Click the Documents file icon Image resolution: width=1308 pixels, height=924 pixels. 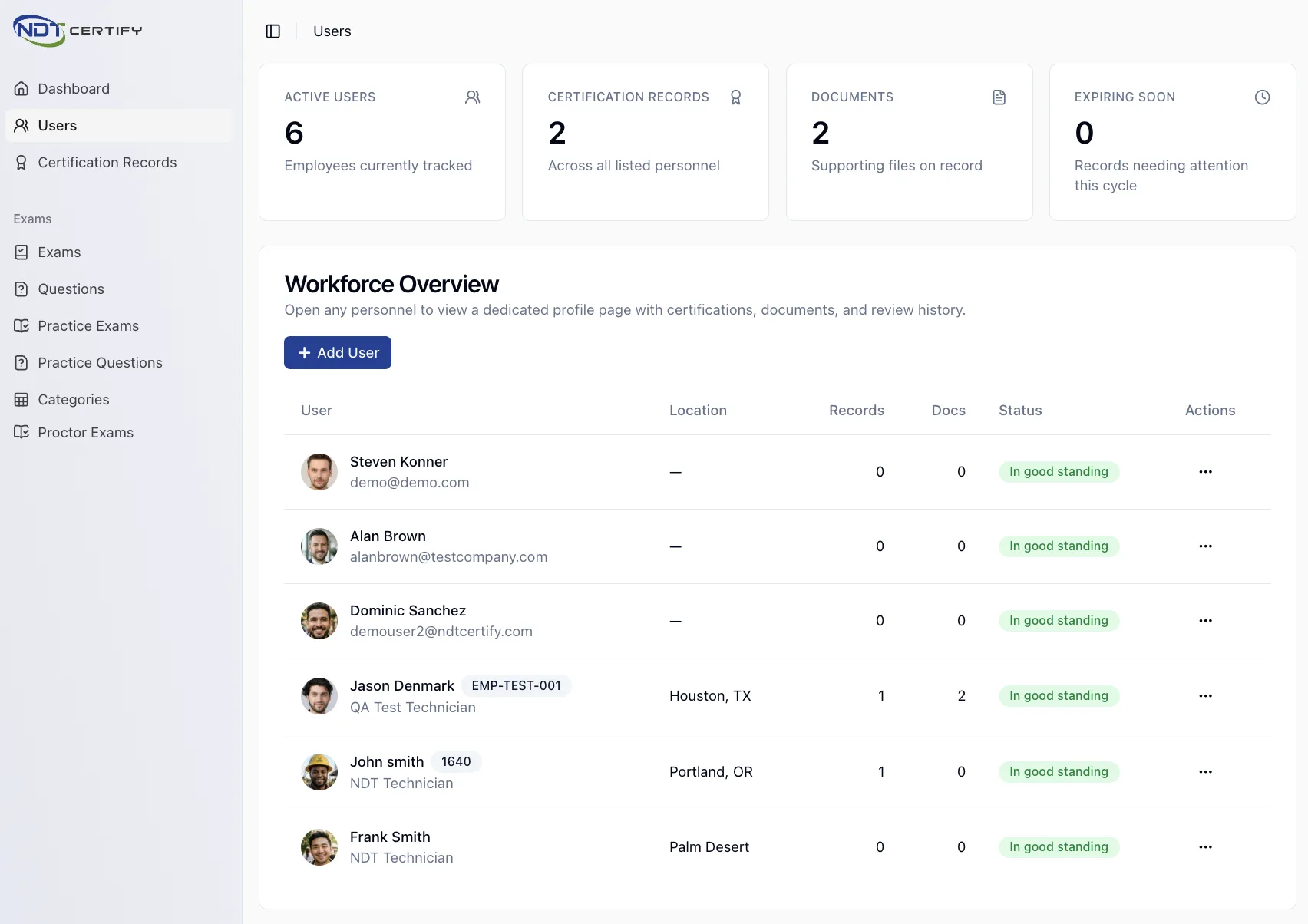(999, 97)
